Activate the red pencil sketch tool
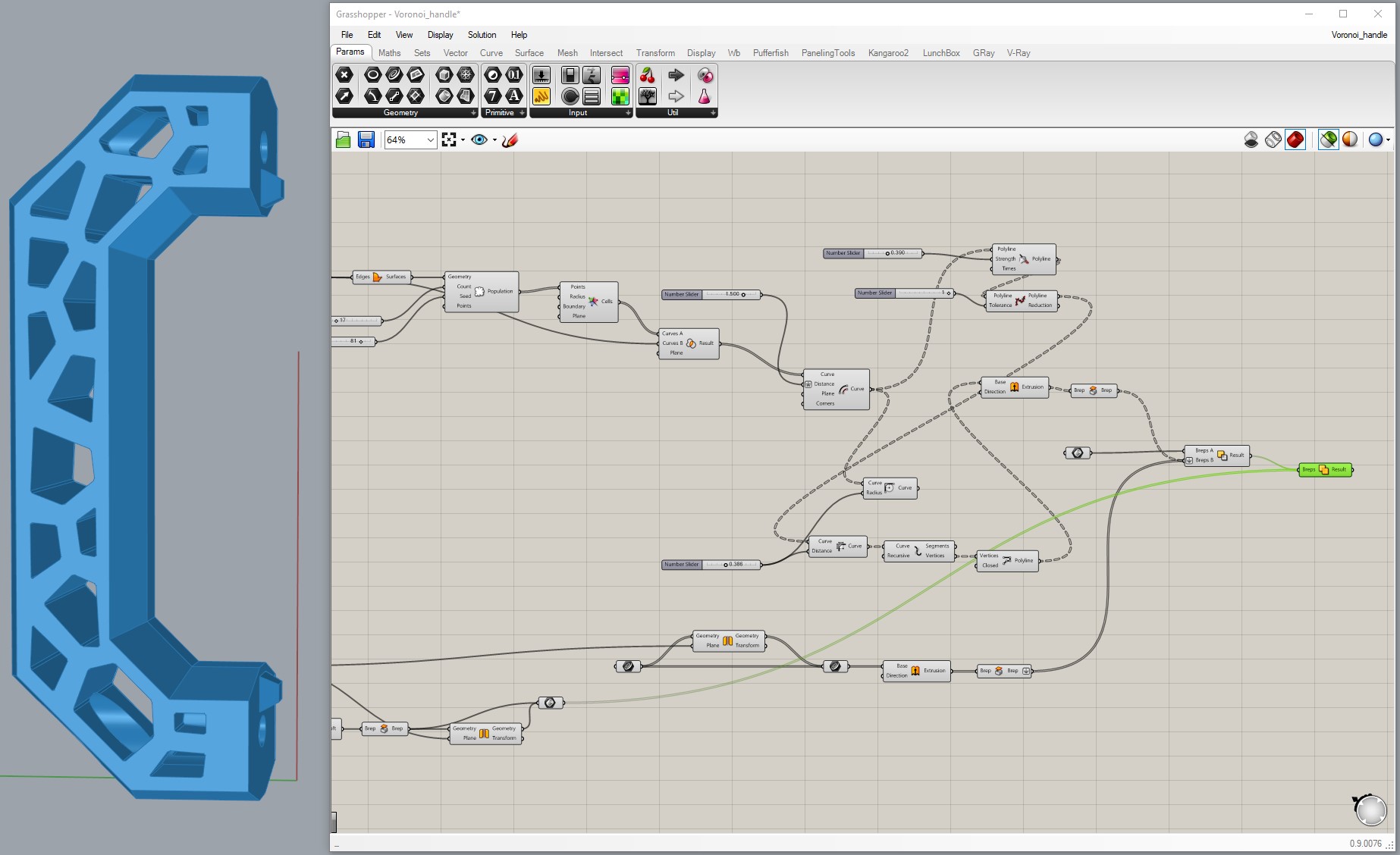 pos(510,139)
